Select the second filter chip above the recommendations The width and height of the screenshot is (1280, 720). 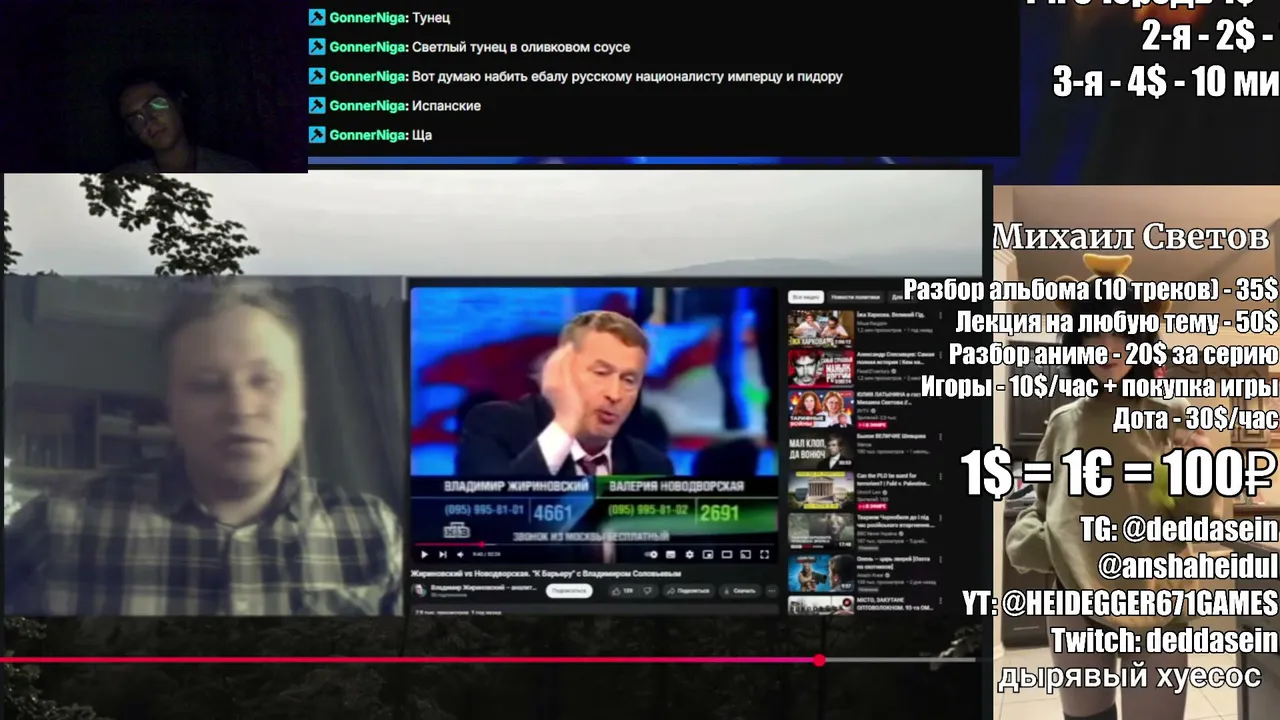point(855,297)
